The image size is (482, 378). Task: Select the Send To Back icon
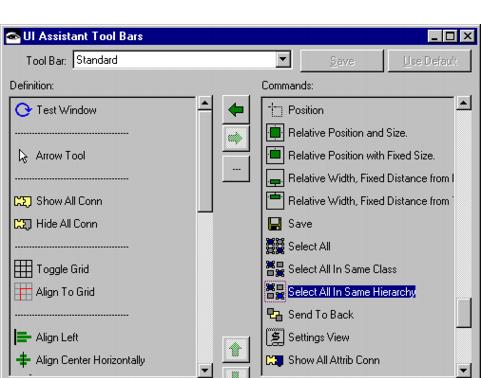click(275, 314)
